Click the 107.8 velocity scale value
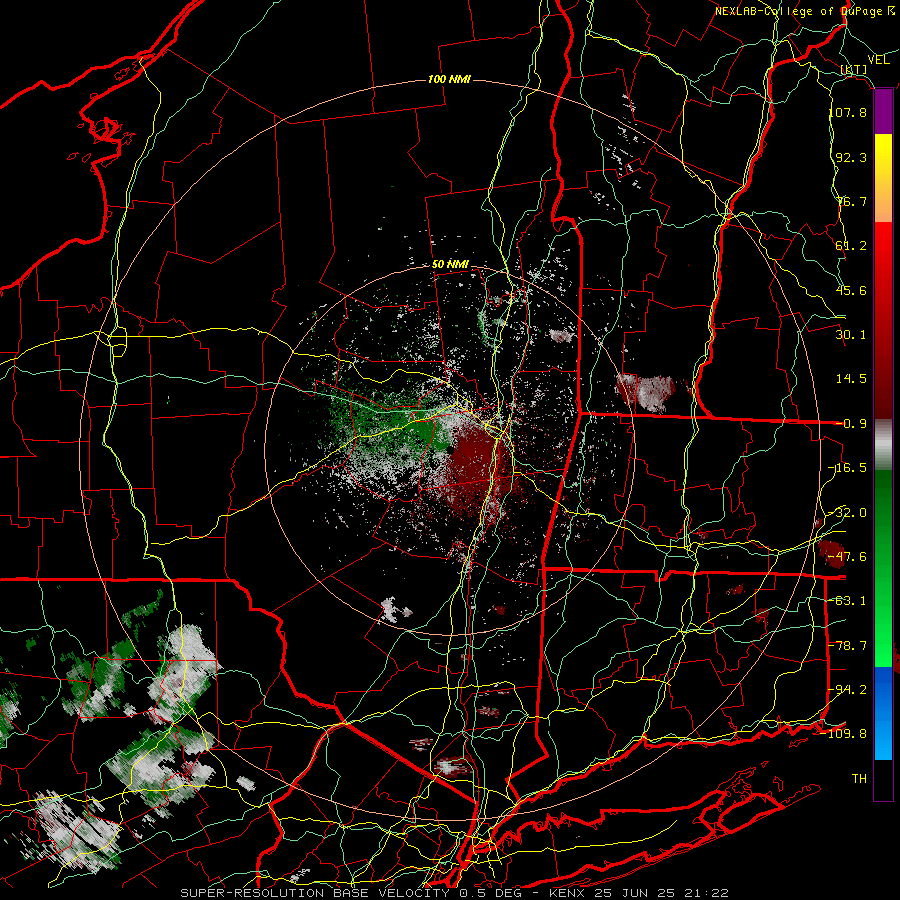Screen dimensions: 900x900 click(x=848, y=112)
